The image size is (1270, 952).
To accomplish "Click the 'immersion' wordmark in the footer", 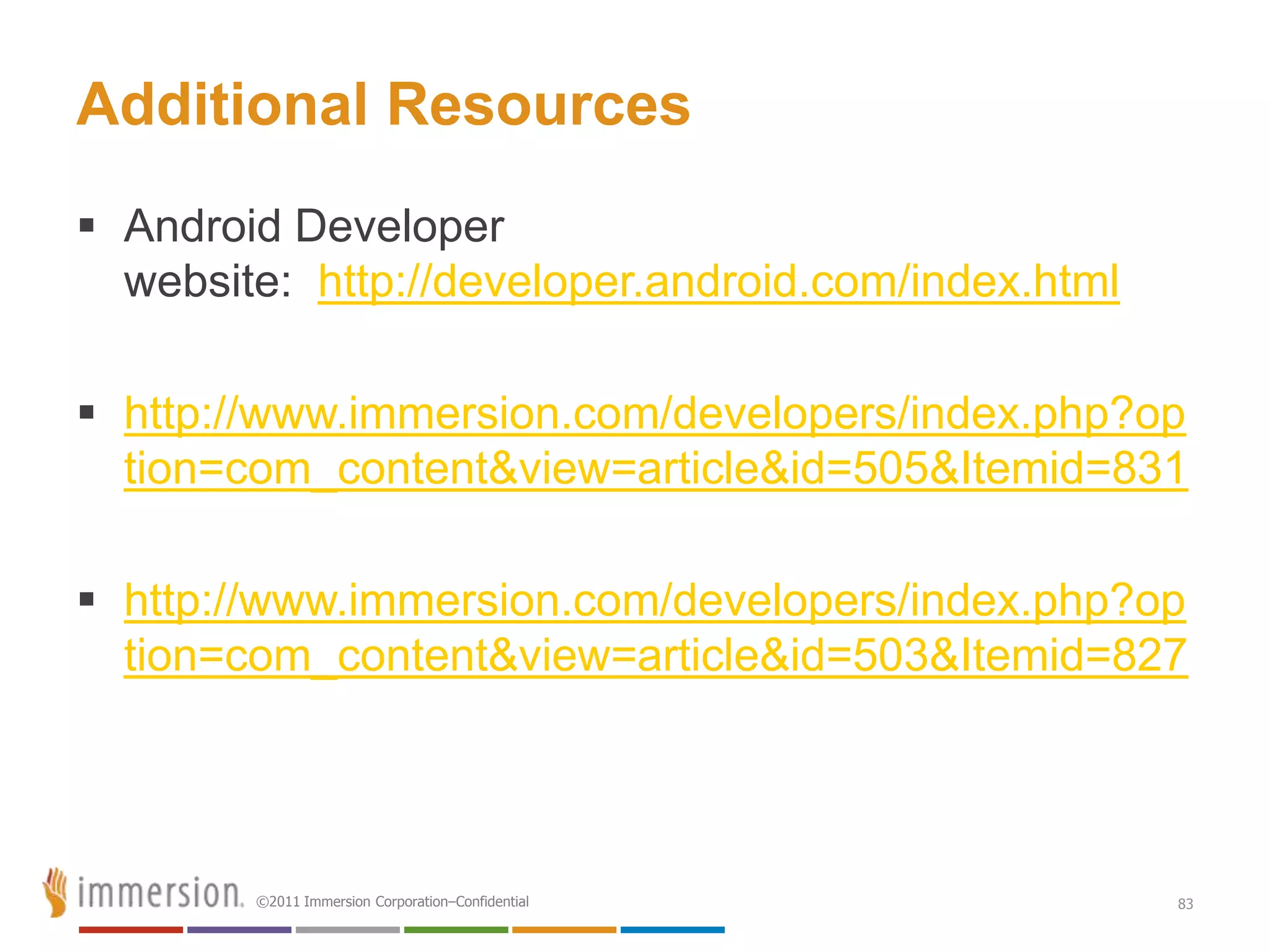I will pyautogui.click(x=161, y=893).
